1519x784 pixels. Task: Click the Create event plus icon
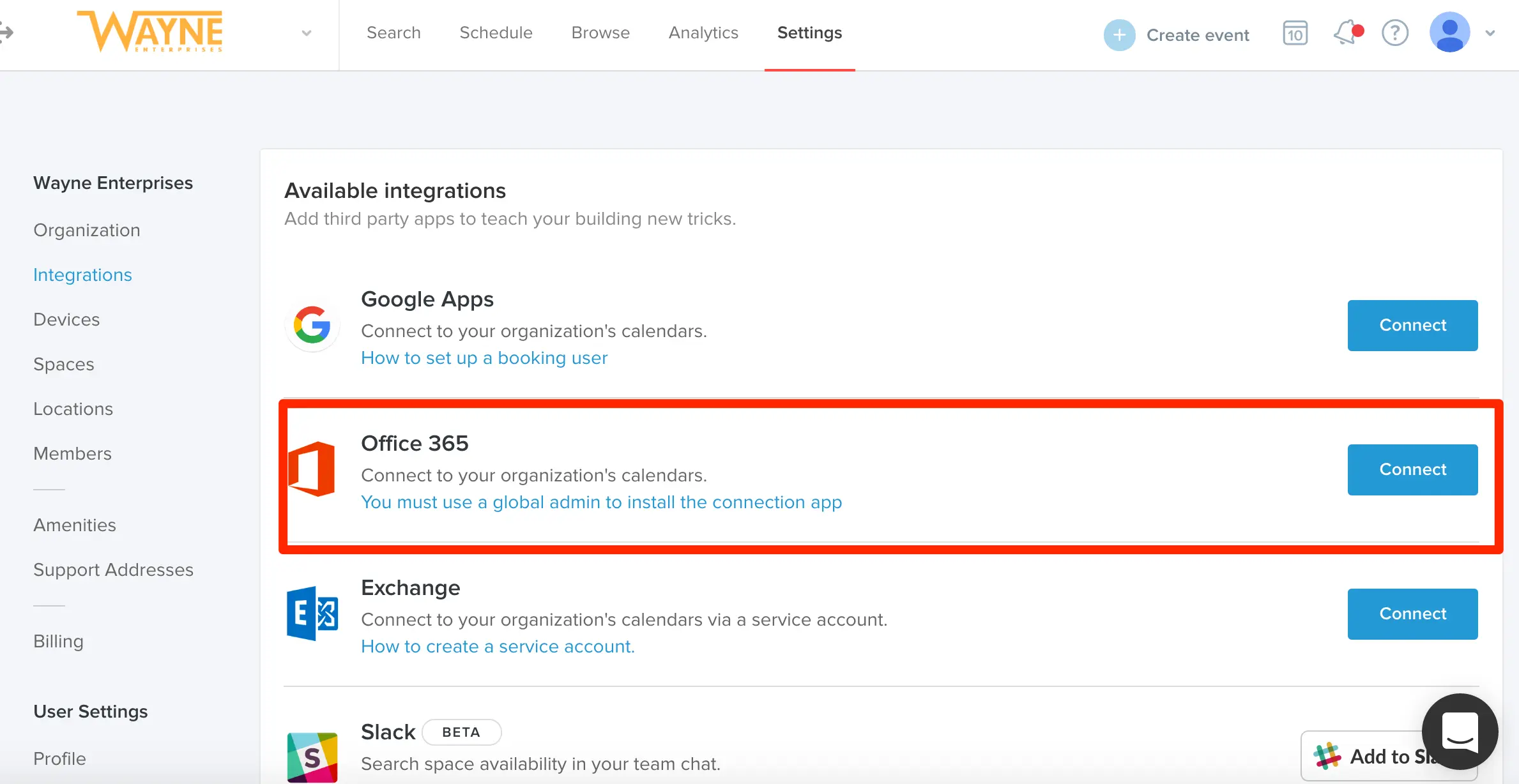pos(1119,35)
